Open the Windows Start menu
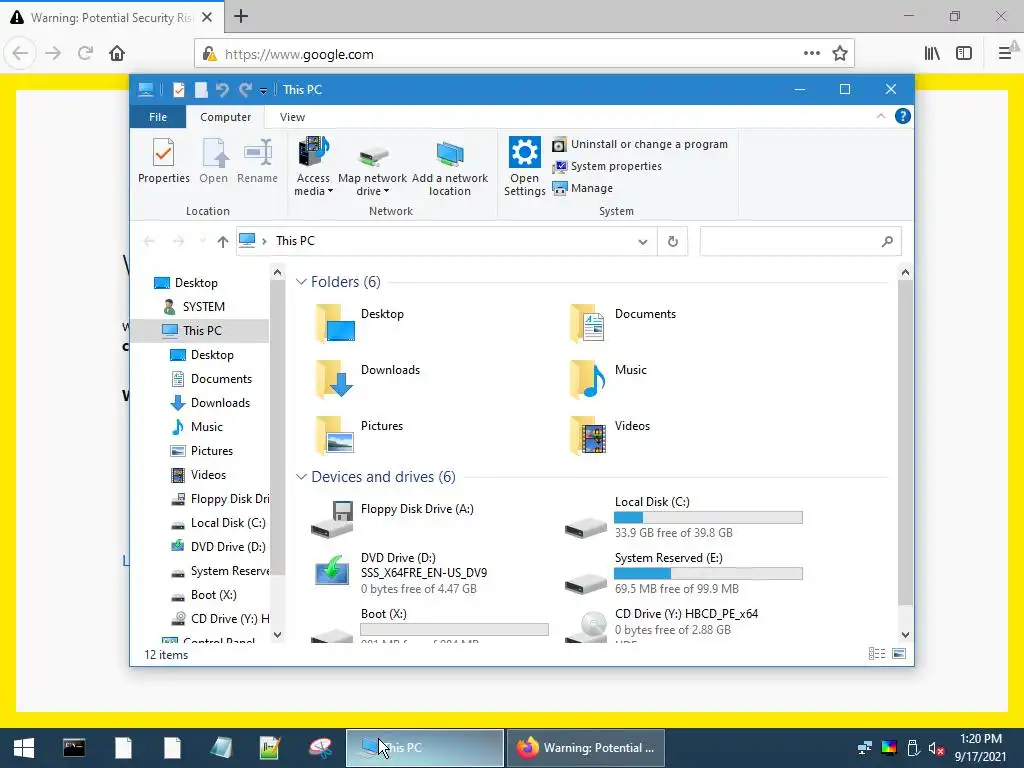This screenshot has height=768, width=1024. [24, 748]
